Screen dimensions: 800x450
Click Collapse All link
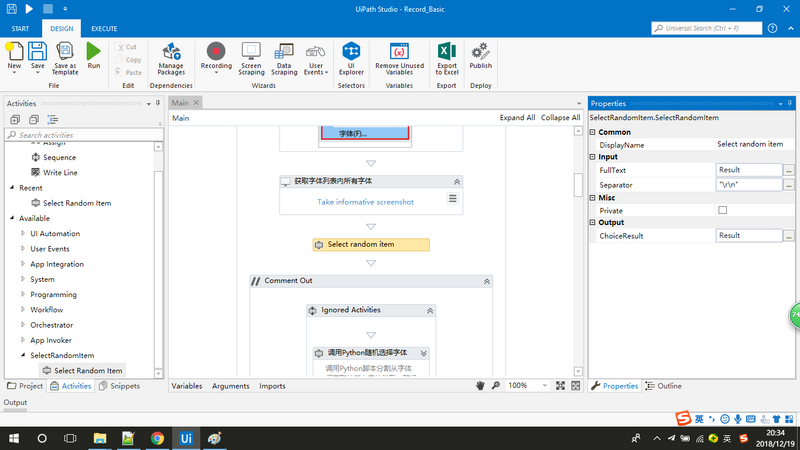pyautogui.click(x=560, y=117)
